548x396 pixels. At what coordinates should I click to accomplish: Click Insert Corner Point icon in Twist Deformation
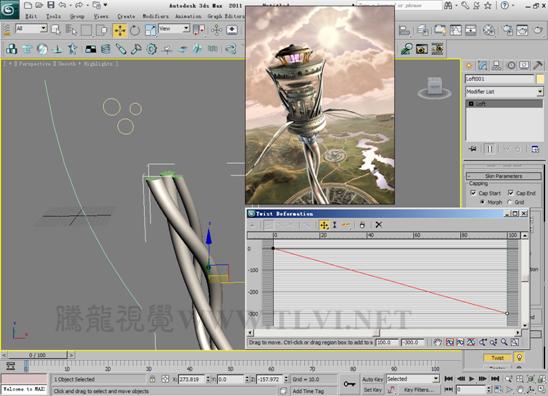click(346, 225)
